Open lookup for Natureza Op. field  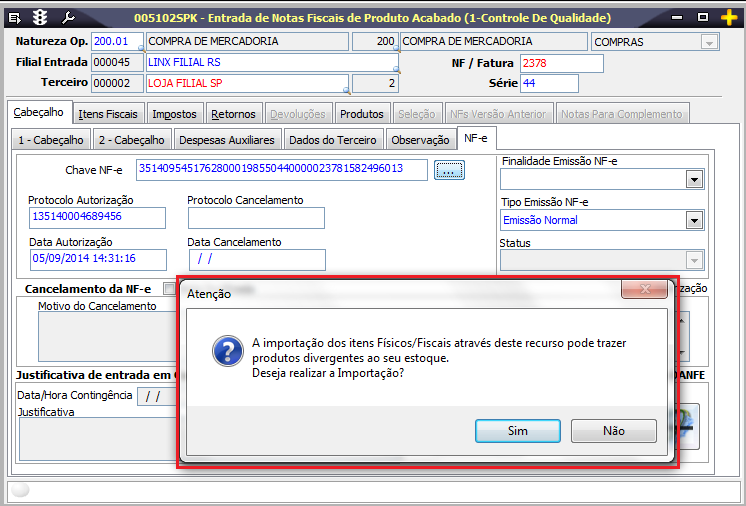click(141, 48)
